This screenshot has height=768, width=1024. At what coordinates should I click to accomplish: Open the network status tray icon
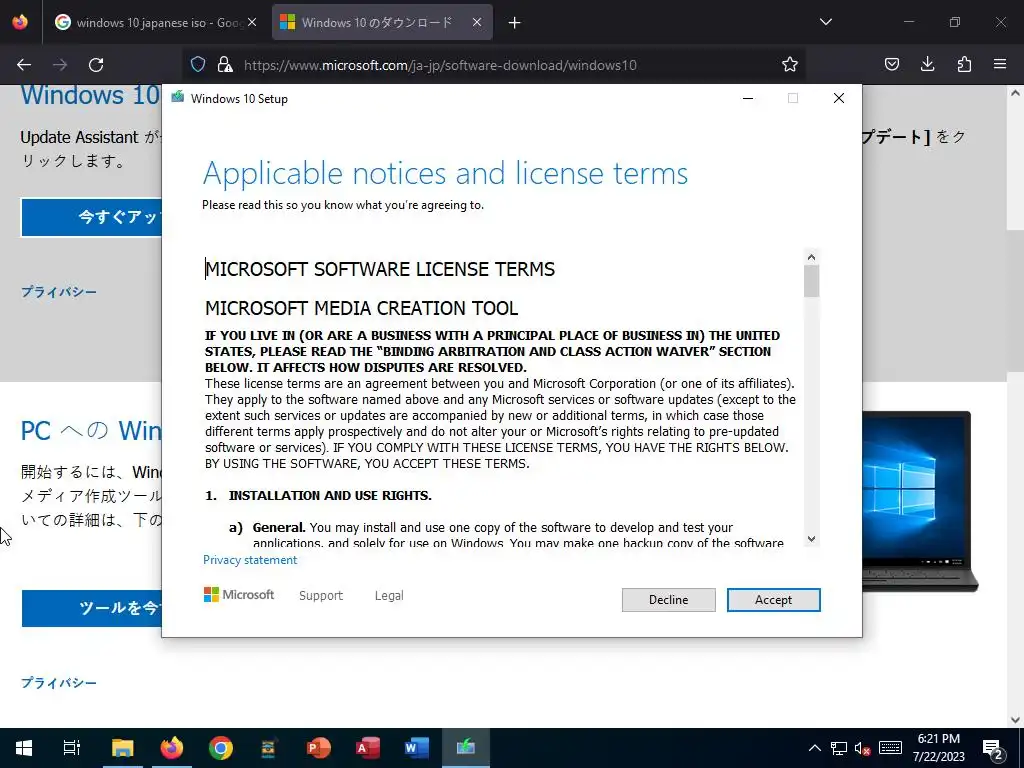coord(839,748)
